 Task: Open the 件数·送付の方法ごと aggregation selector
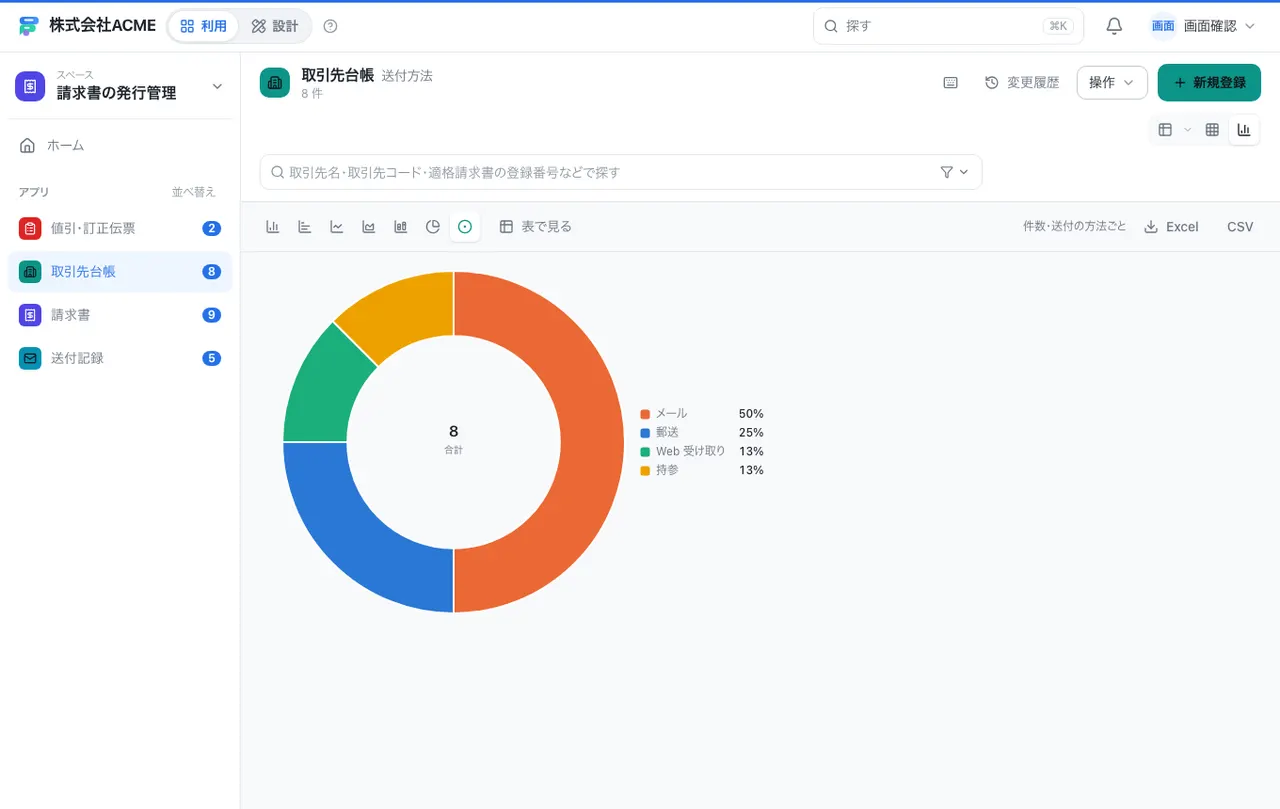[1074, 227]
